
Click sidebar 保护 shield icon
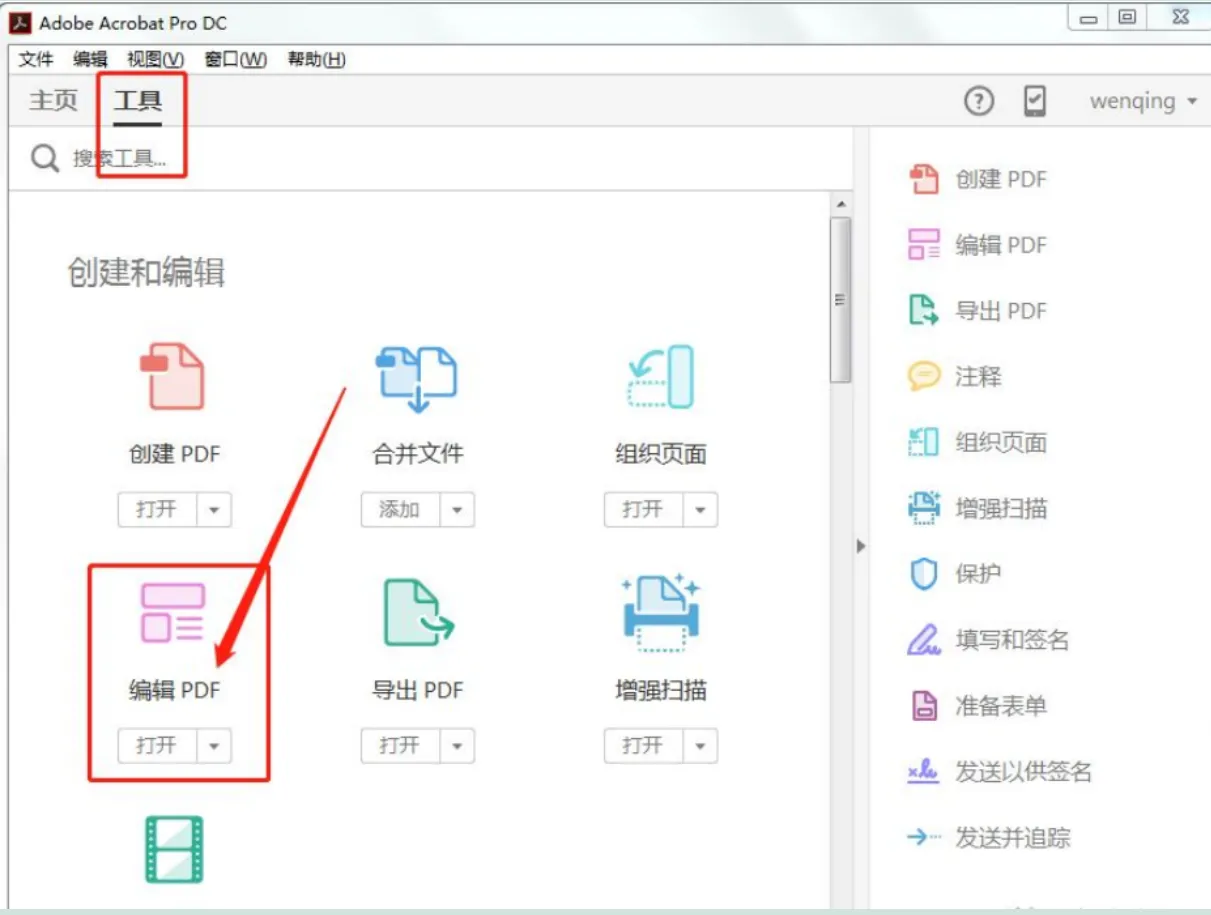click(924, 574)
